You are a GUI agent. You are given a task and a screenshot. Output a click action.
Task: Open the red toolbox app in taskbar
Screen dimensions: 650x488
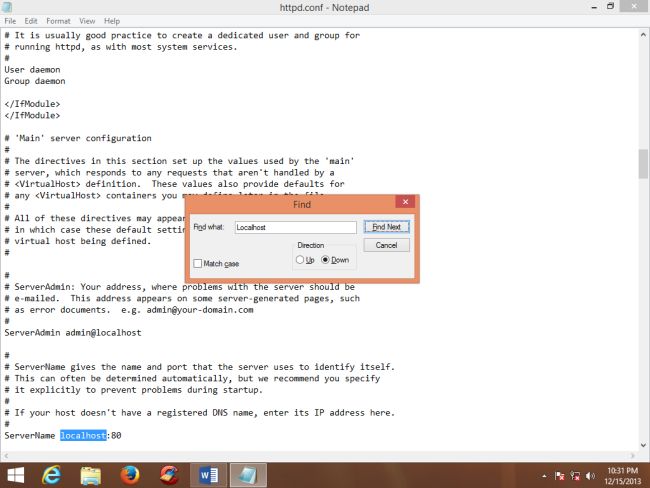coord(169,475)
